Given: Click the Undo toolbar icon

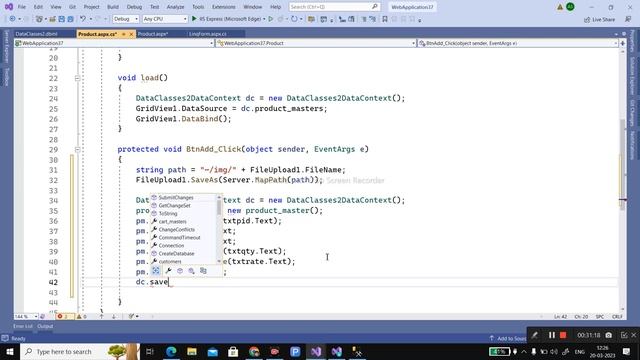Looking at the screenshot, I should click(83, 19).
